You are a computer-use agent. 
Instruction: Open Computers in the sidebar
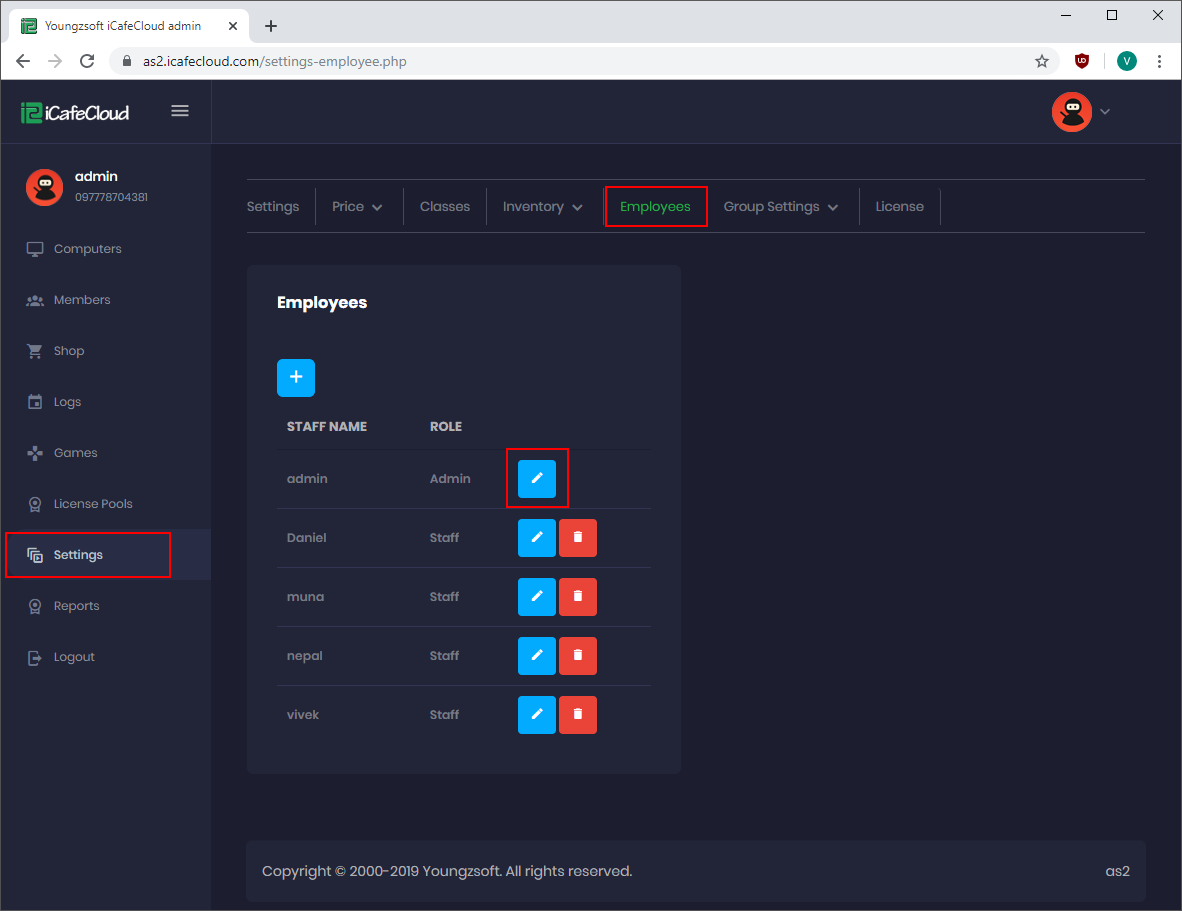[87, 249]
